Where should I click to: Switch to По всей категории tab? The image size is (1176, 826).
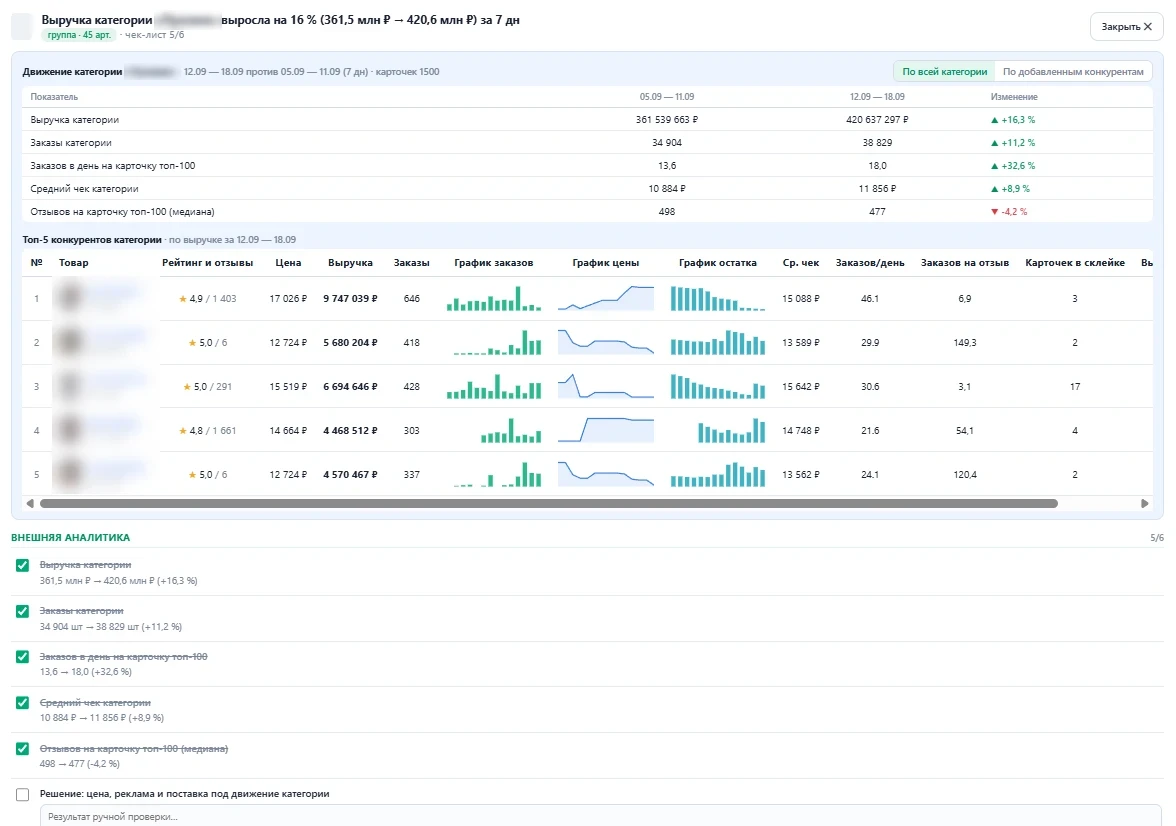(x=944, y=71)
